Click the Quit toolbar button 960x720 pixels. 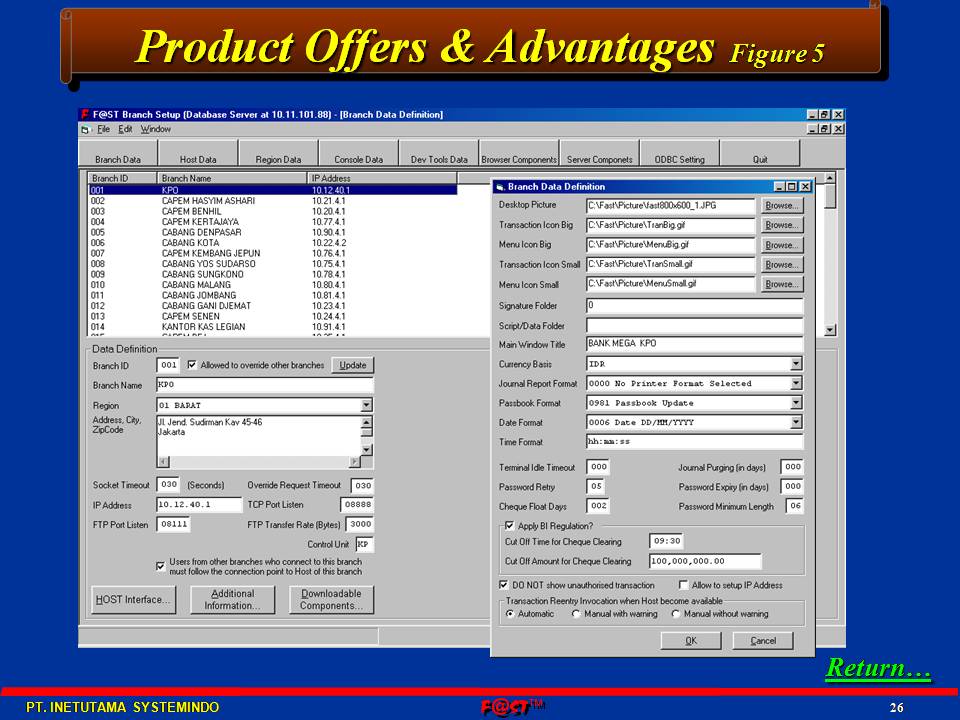coord(760,159)
